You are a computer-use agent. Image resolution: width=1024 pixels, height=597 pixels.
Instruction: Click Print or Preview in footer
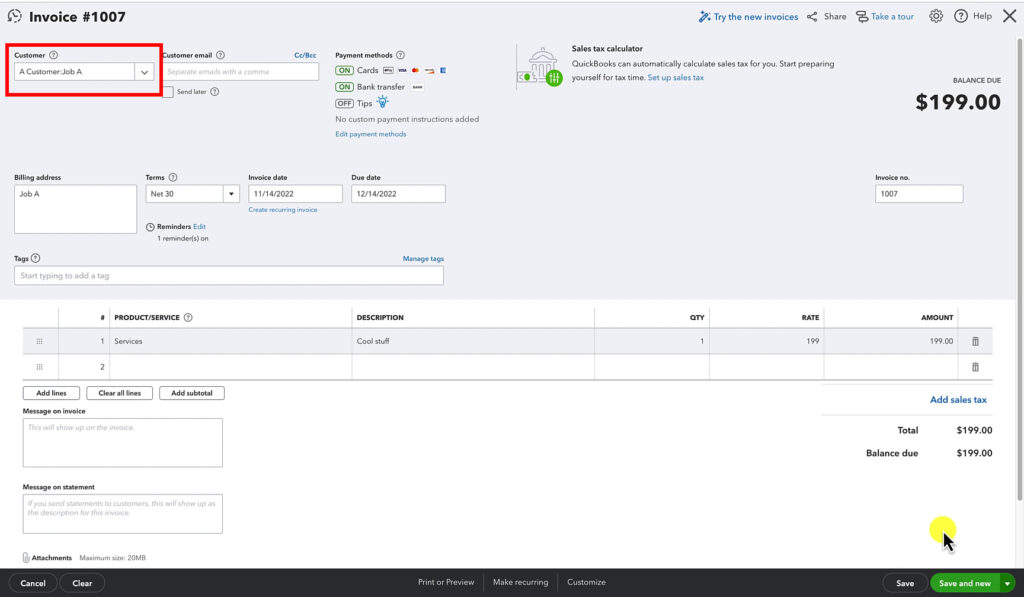[446, 582]
